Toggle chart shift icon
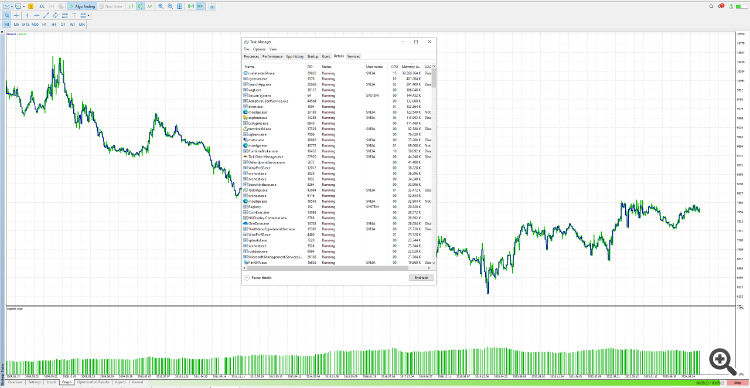 click(x=200, y=6)
